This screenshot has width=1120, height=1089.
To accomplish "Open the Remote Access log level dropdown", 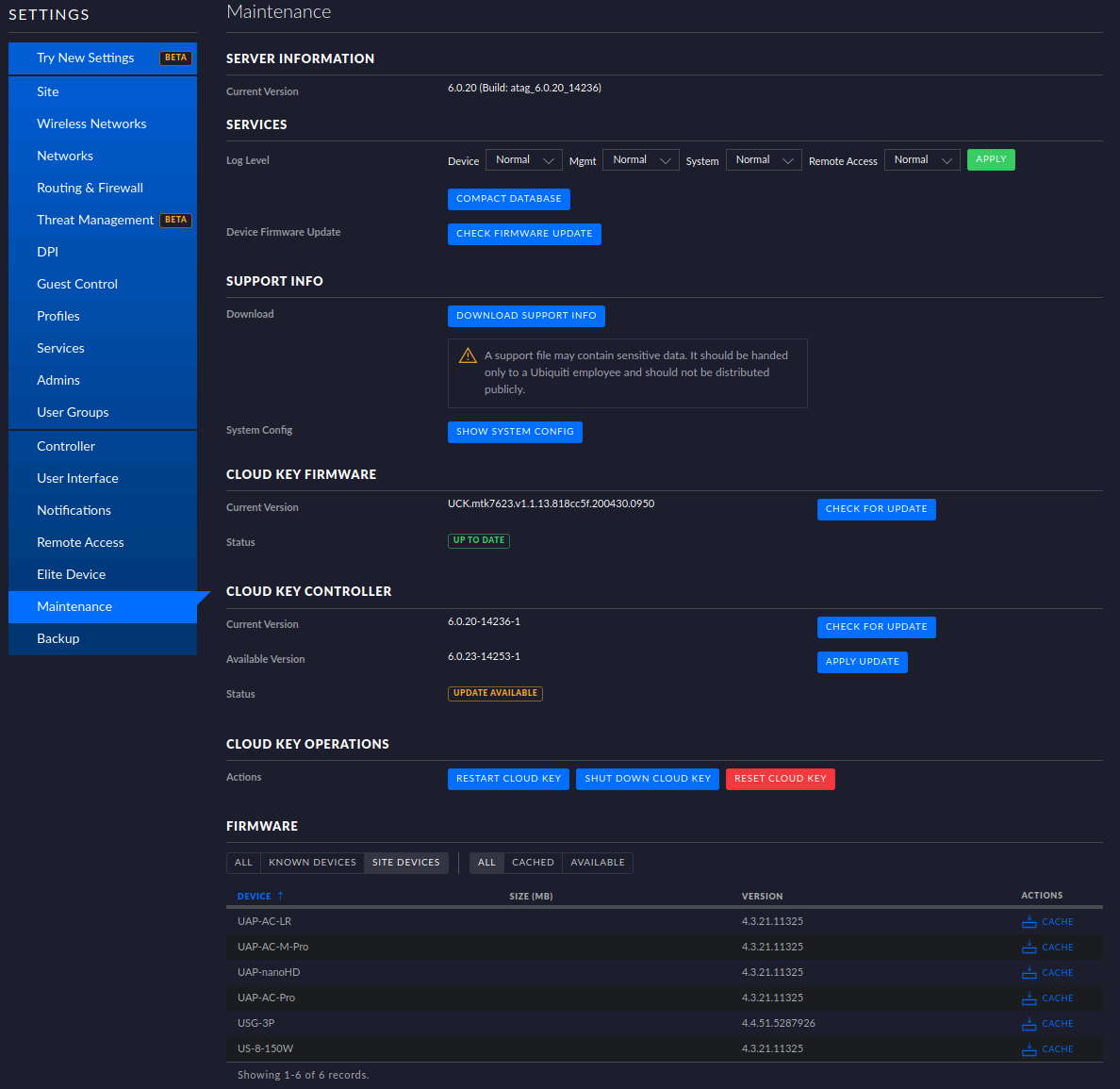I will click(x=922, y=160).
